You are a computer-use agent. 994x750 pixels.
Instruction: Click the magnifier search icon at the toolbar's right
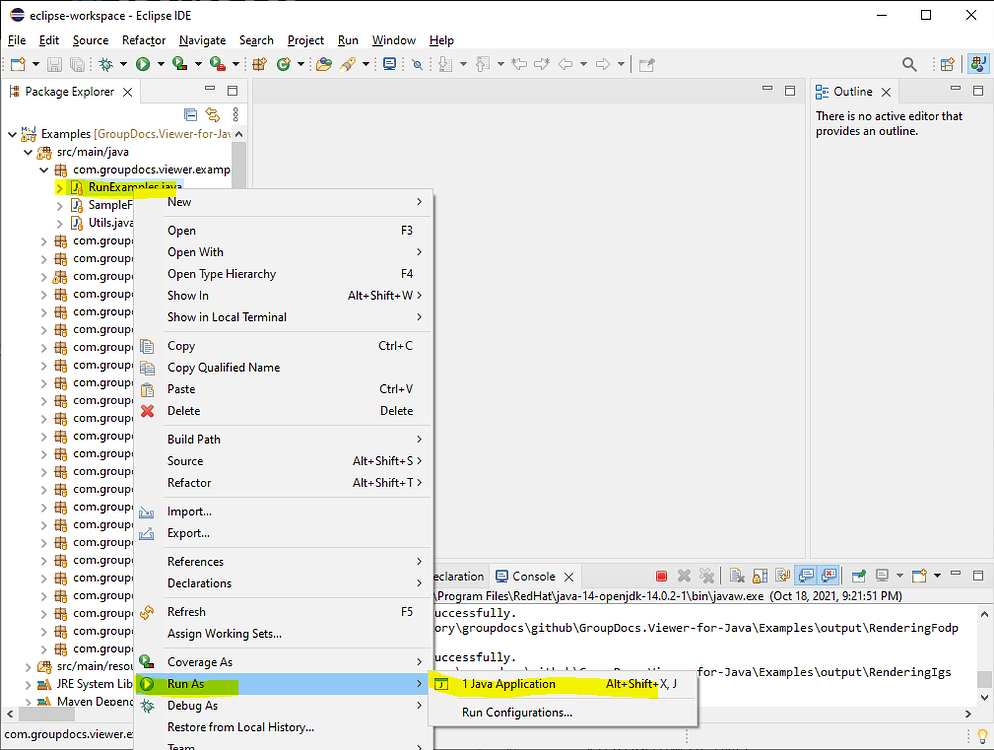(x=909, y=64)
